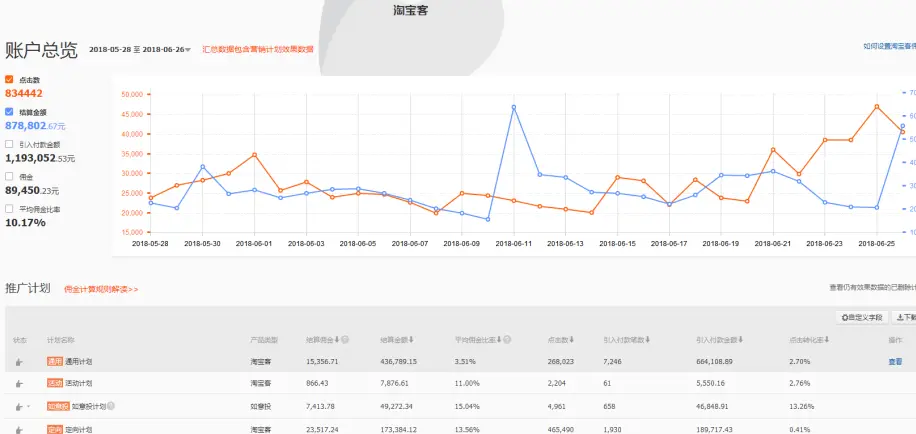Check the 平均佣金比率 checkbox
Viewport: 916px width, 434px height.
(10, 209)
